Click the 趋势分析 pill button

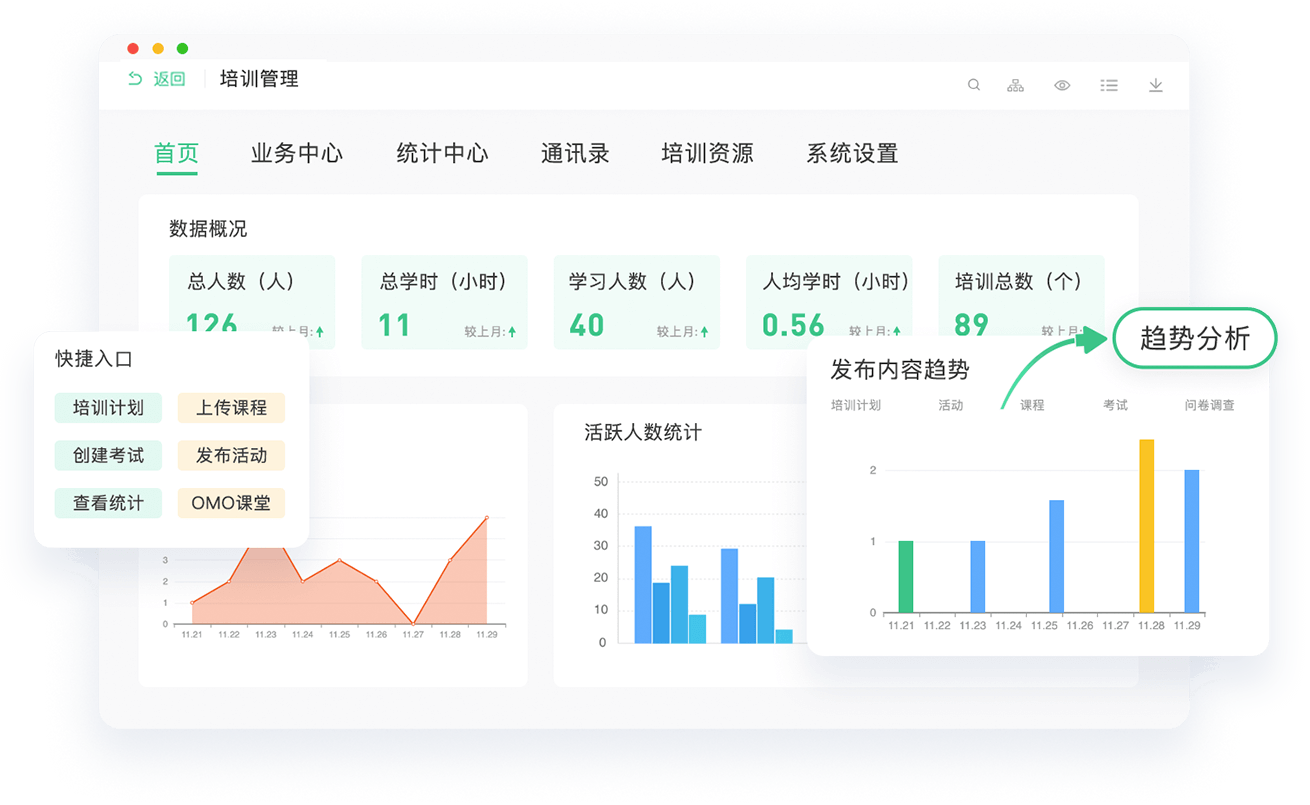pos(1195,339)
